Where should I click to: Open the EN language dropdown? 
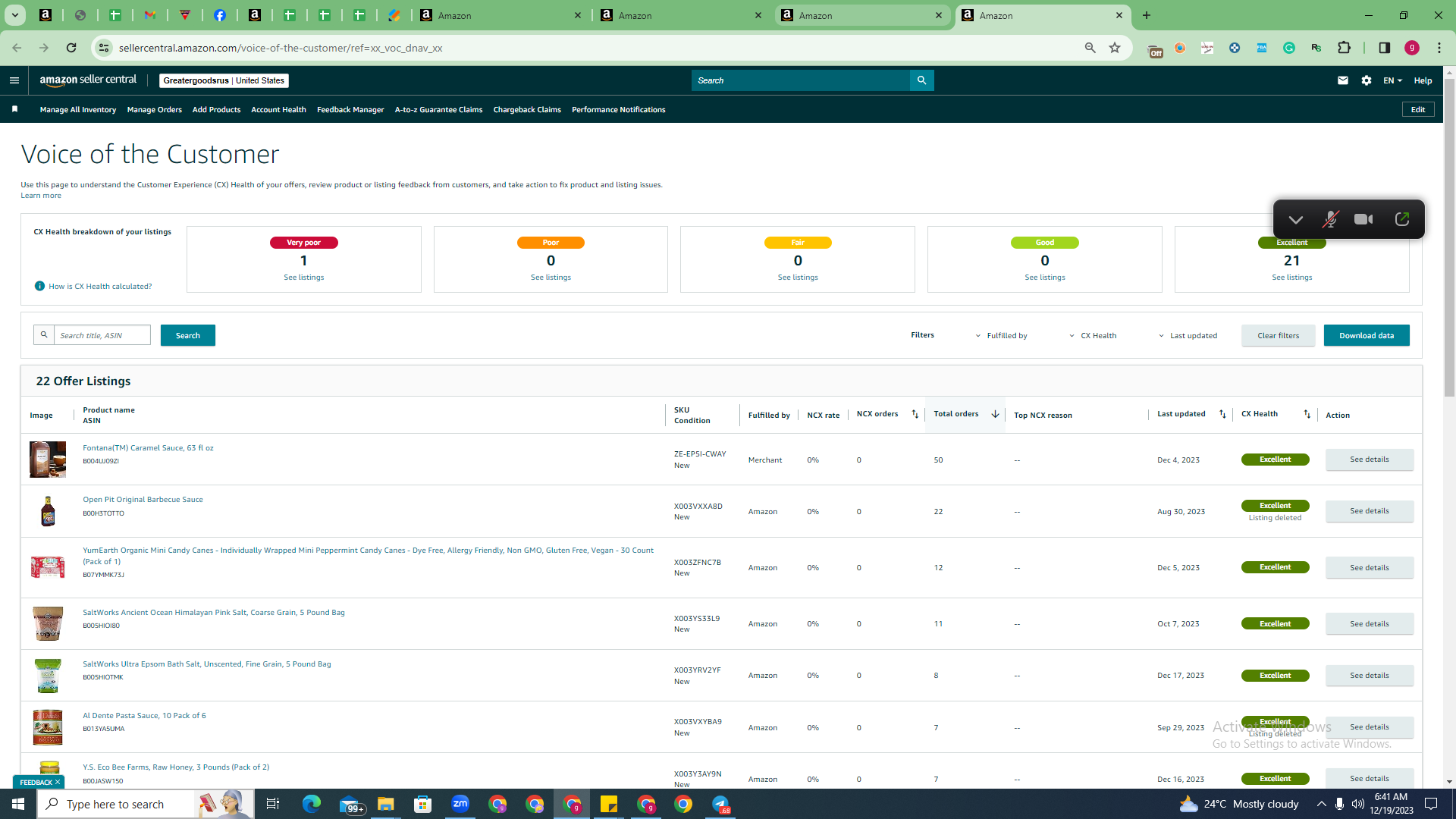click(x=1392, y=80)
